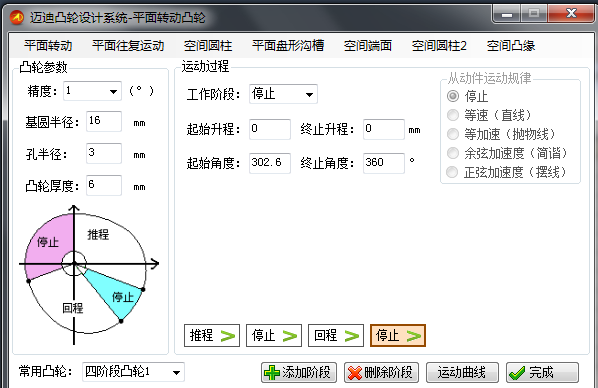The image size is (598, 388).
Task: Select the 停止 motion law radio button
Action: [453, 96]
